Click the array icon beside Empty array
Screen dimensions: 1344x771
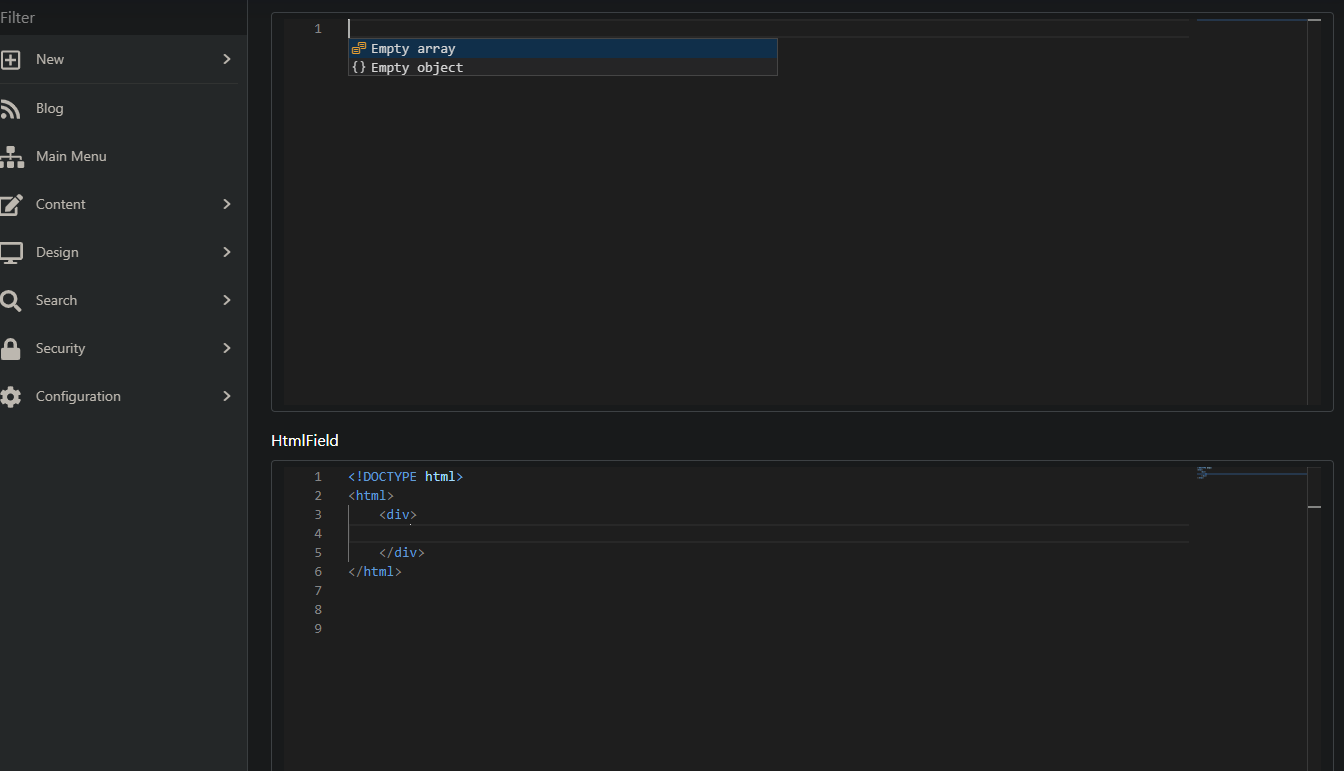[359, 47]
